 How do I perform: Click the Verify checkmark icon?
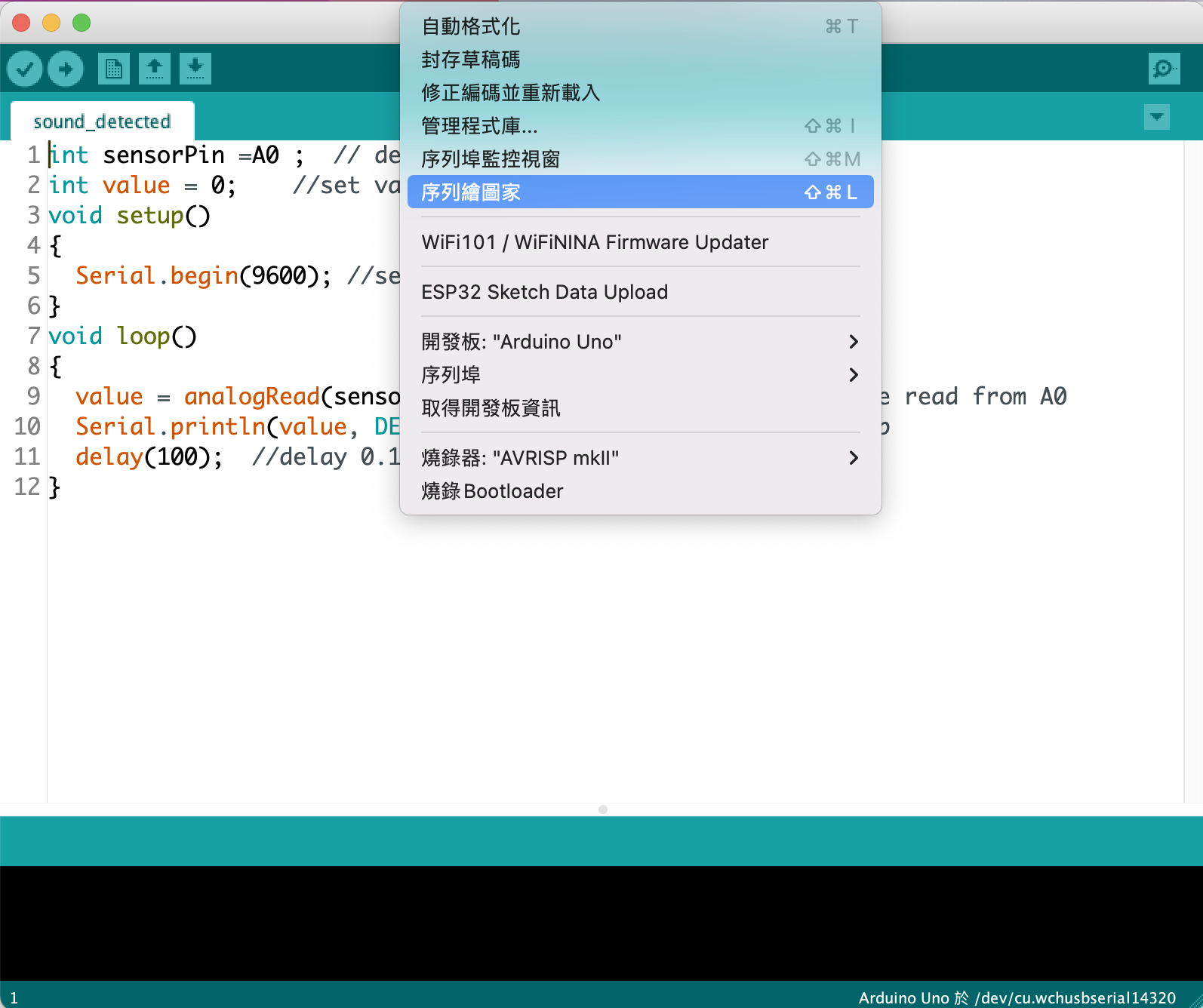coord(25,69)
